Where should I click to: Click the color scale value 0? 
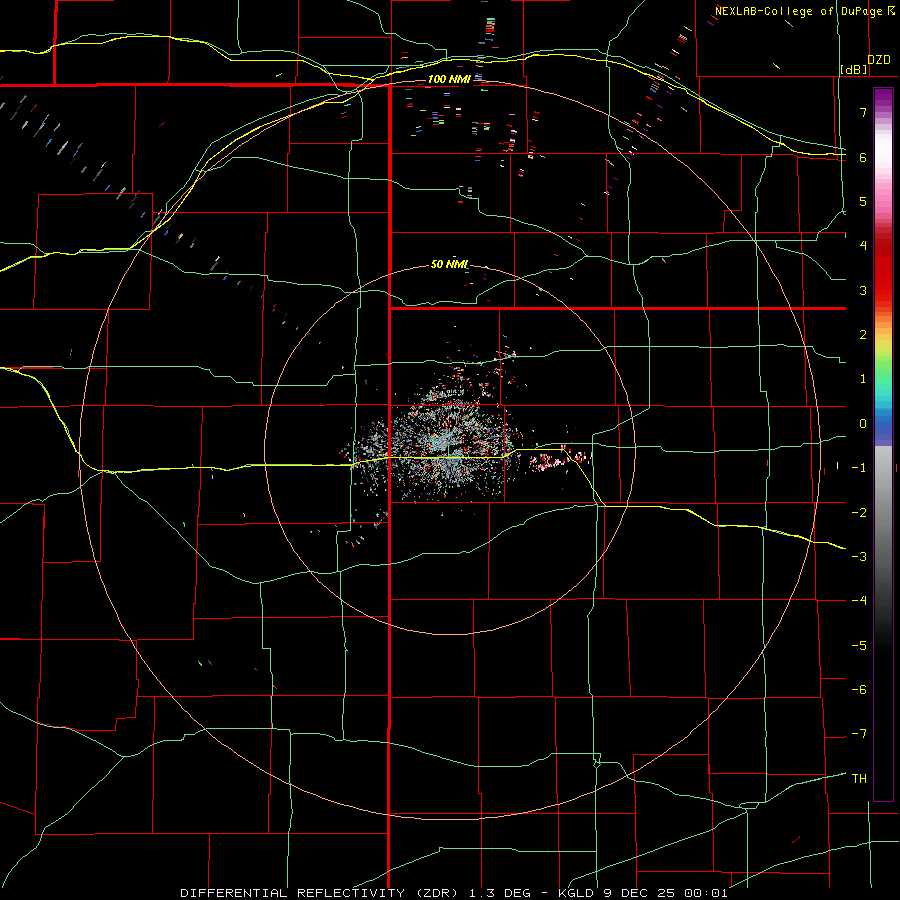863,424
